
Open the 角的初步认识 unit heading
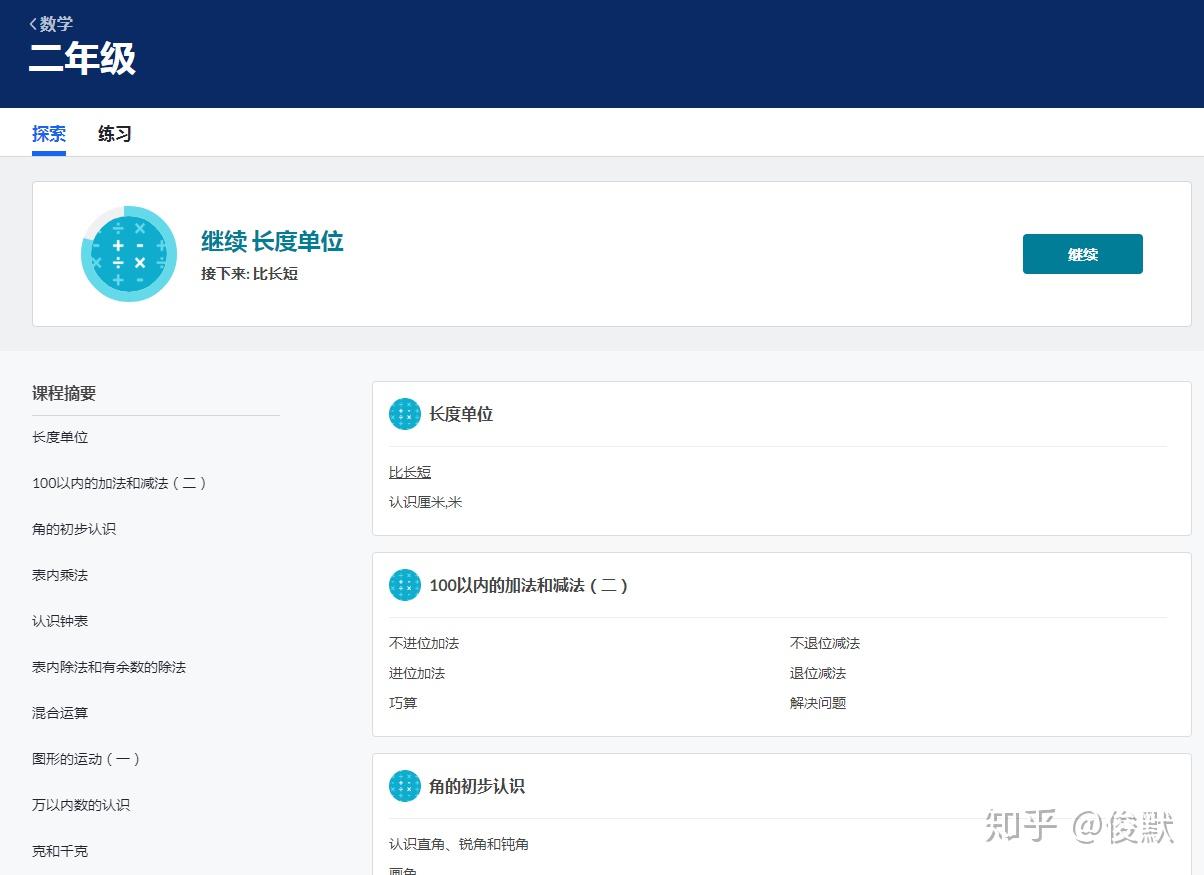(x=477, y=786)
